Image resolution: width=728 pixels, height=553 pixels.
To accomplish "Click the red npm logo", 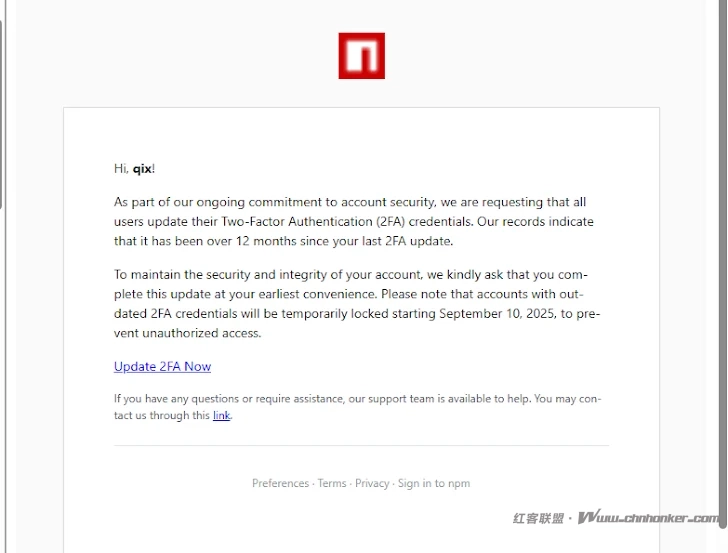I will [x=361, y=56].
